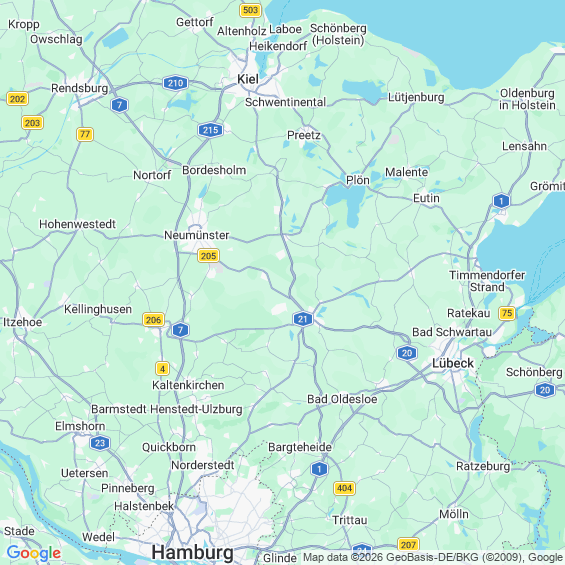The width and height of the screenshot is (565, 565).
Task: Select the Lübeck city label
Action: [x=453, y=363]
